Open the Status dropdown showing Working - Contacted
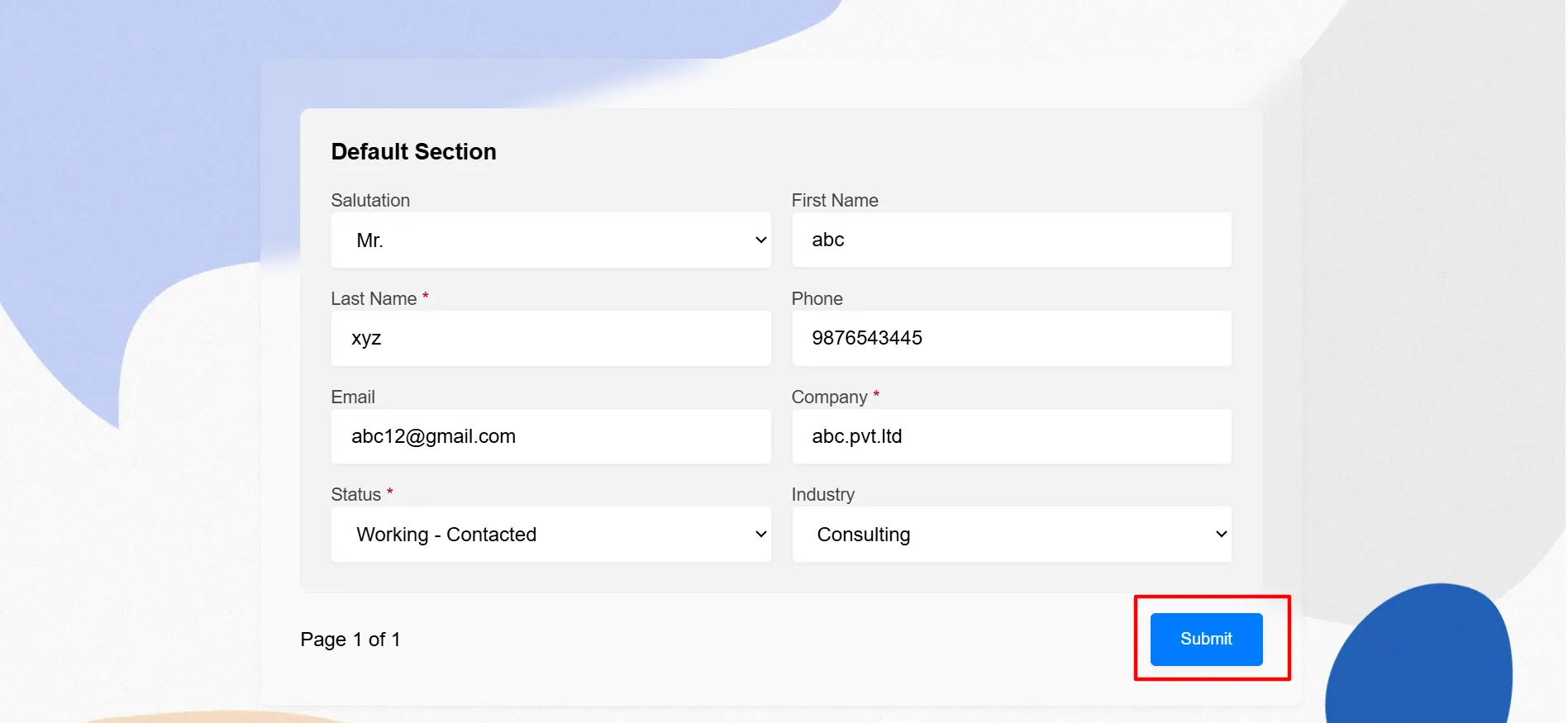Viewport: 1568px width, 723px height. click(x=550, y=535)
